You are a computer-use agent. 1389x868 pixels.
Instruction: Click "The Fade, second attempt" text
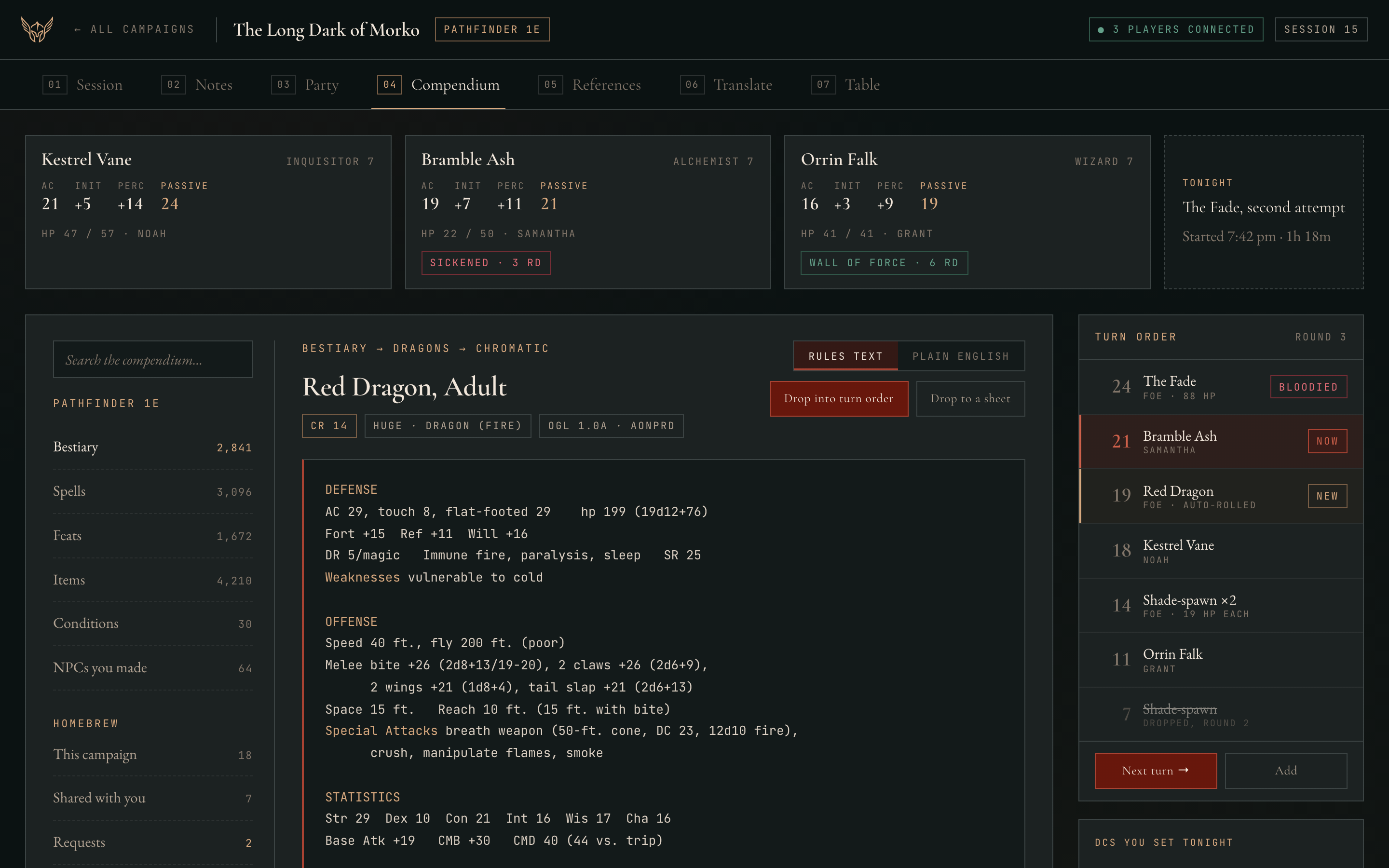1263,207
